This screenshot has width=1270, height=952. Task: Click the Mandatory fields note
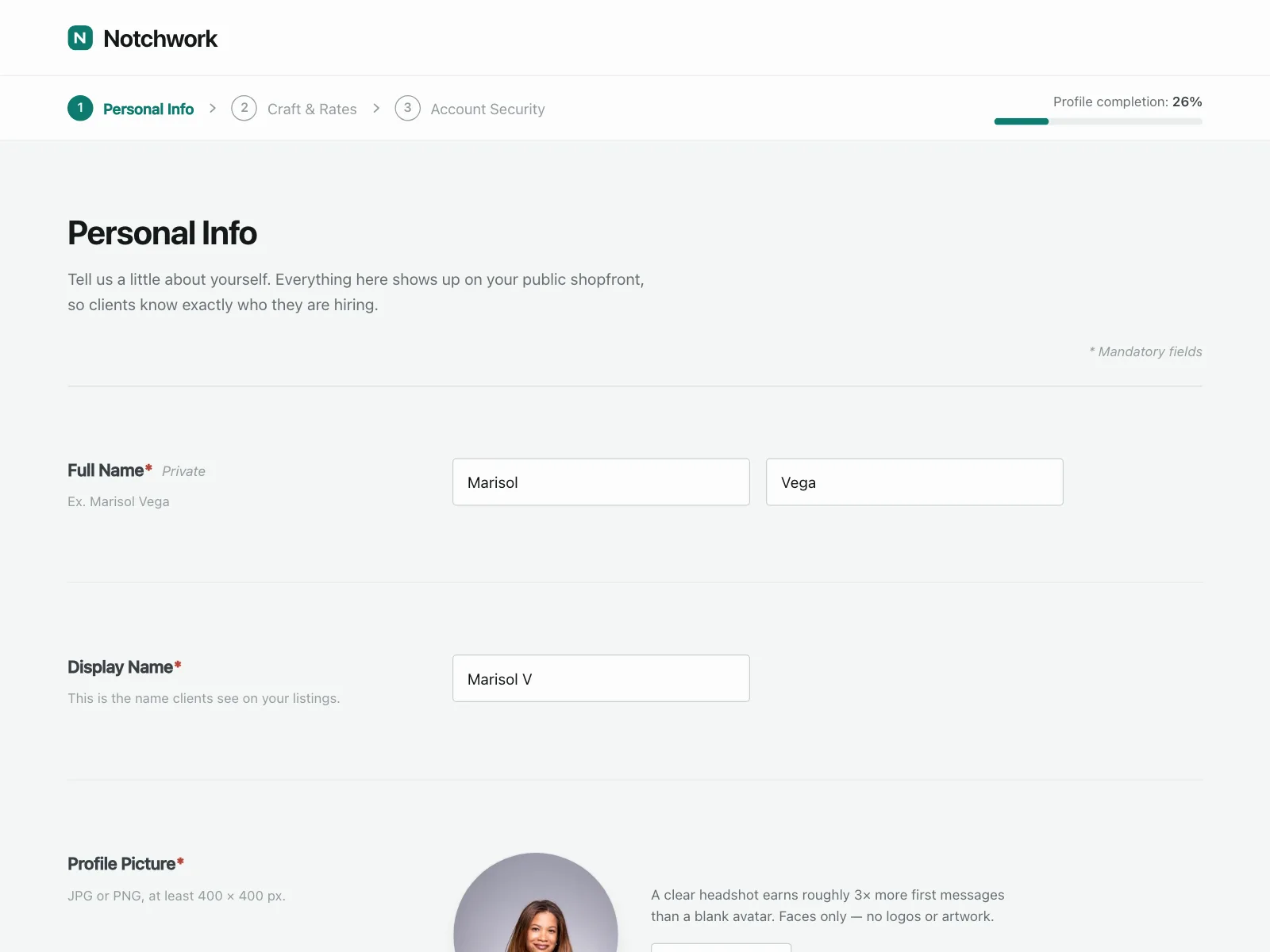[1145, 351]
